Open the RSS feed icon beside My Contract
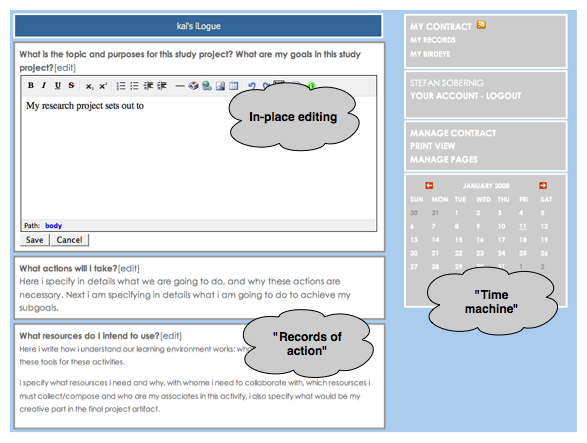The height and width of the screenshot is (443, 587). (x=481, y=25)
